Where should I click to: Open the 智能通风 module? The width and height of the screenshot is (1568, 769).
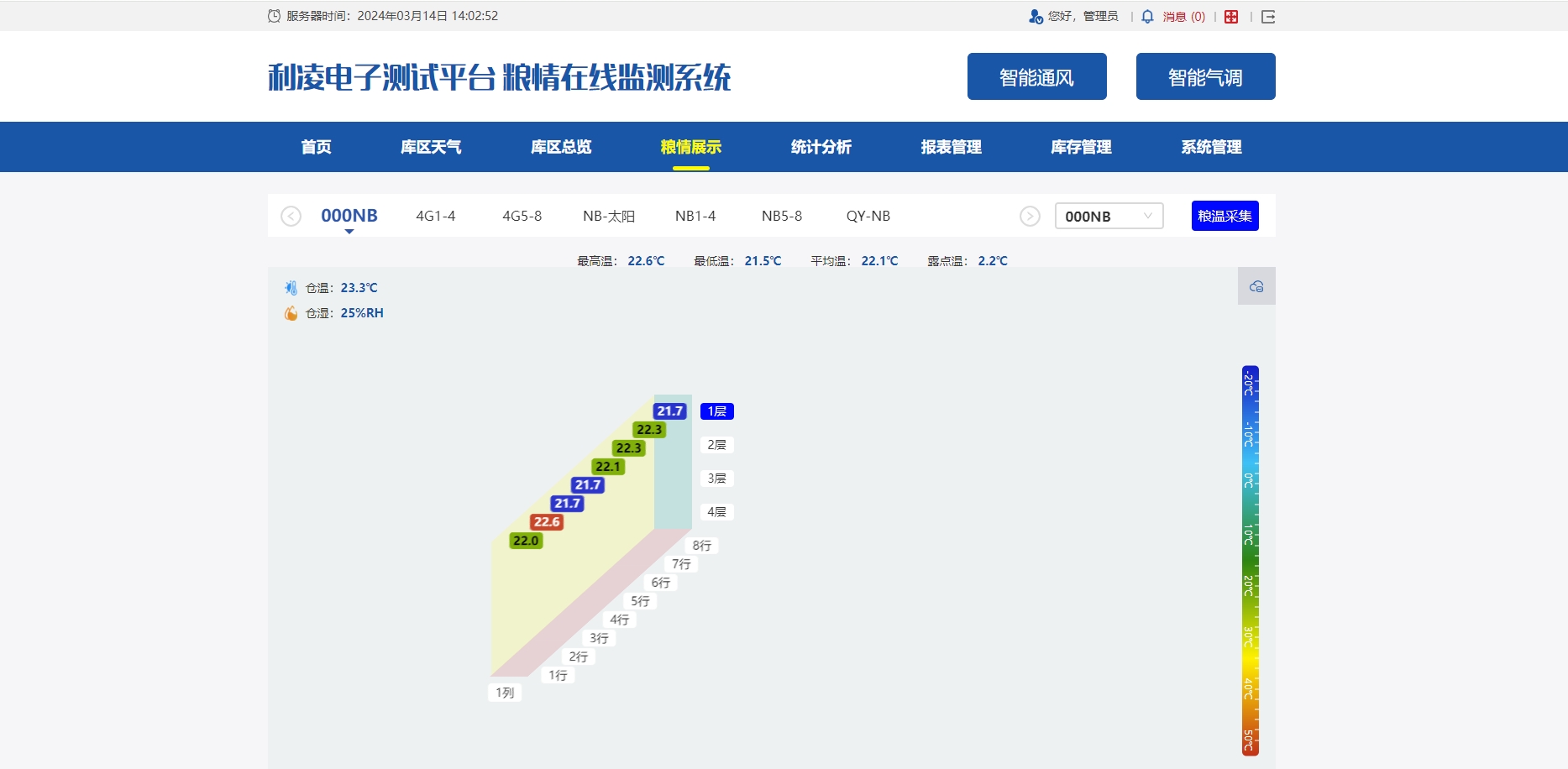tap(1036, 76)
